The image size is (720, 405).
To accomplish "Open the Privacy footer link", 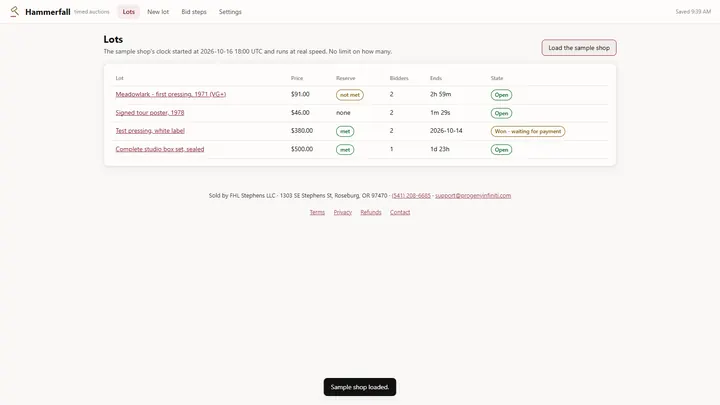I will 343,212.
